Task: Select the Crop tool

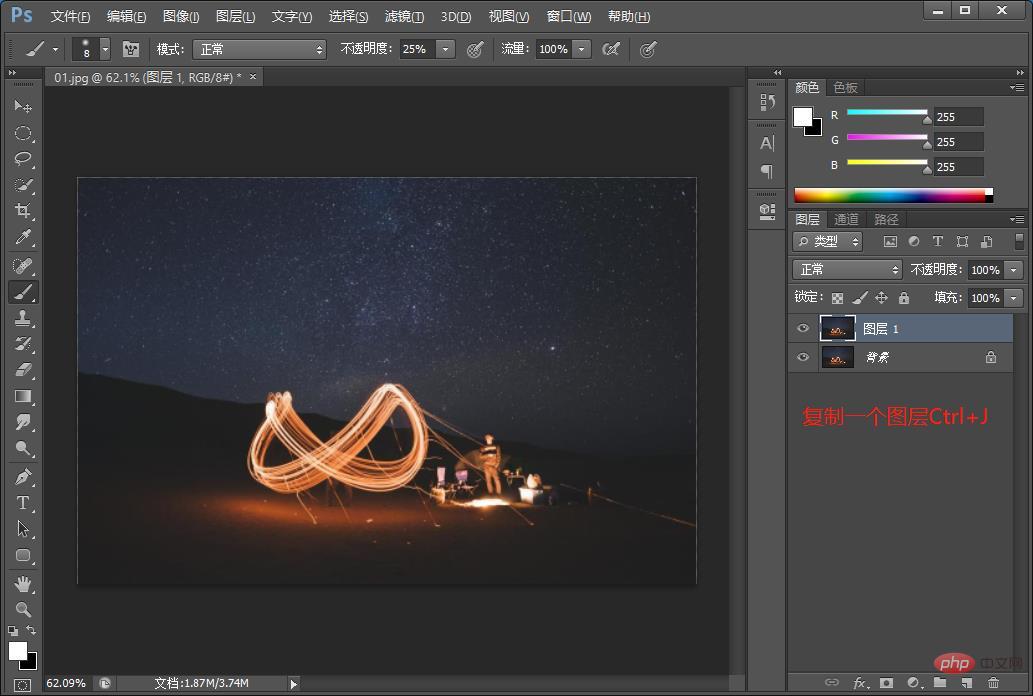Action: click(x=23, y=211)
